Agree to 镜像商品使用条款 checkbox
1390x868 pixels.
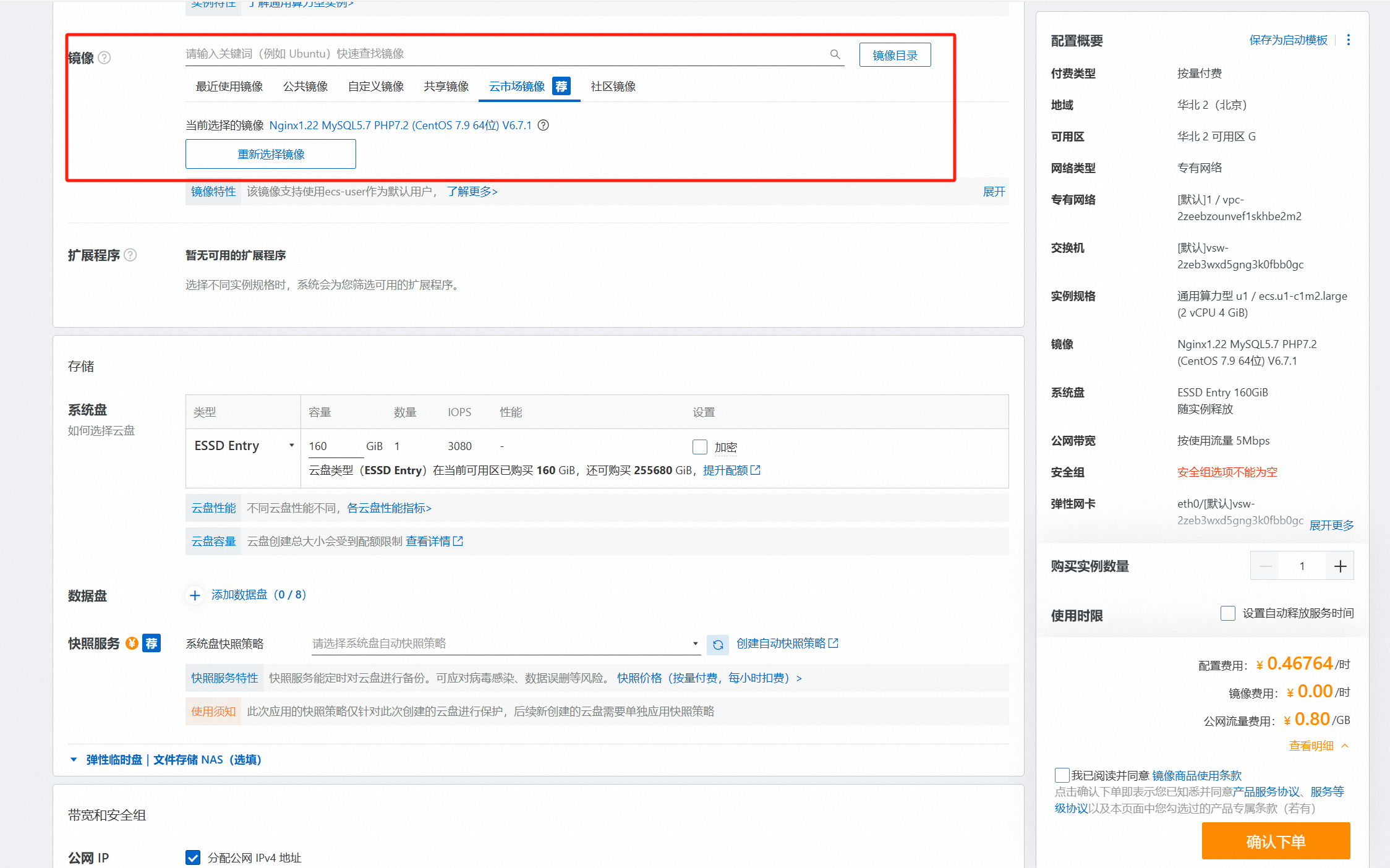(1062, 775)
